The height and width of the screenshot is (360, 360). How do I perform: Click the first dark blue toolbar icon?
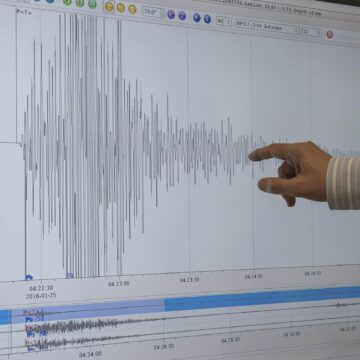pos(197,18)
